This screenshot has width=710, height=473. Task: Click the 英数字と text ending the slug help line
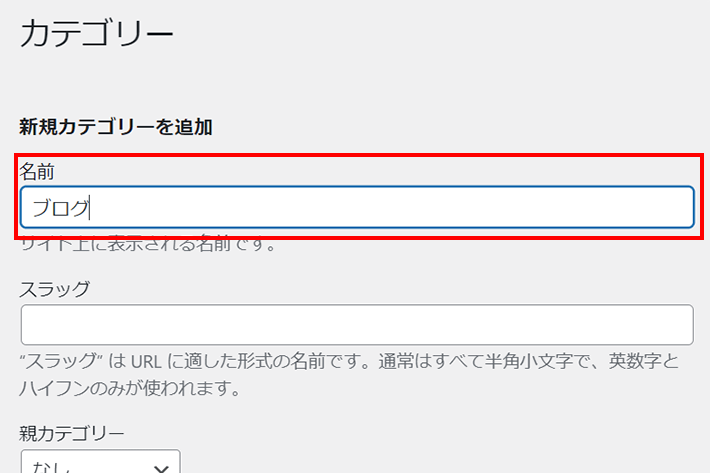644,361
